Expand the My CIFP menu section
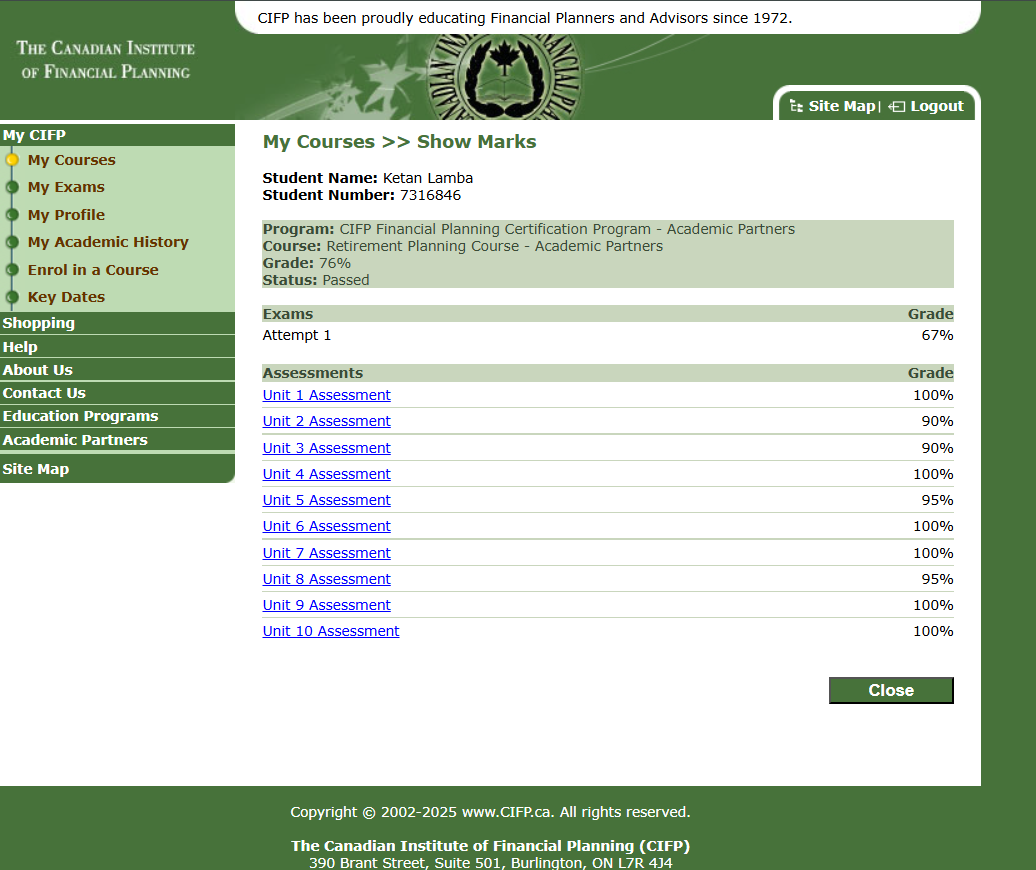Viewport: 1036px width, 870px height. pos(117,135)
